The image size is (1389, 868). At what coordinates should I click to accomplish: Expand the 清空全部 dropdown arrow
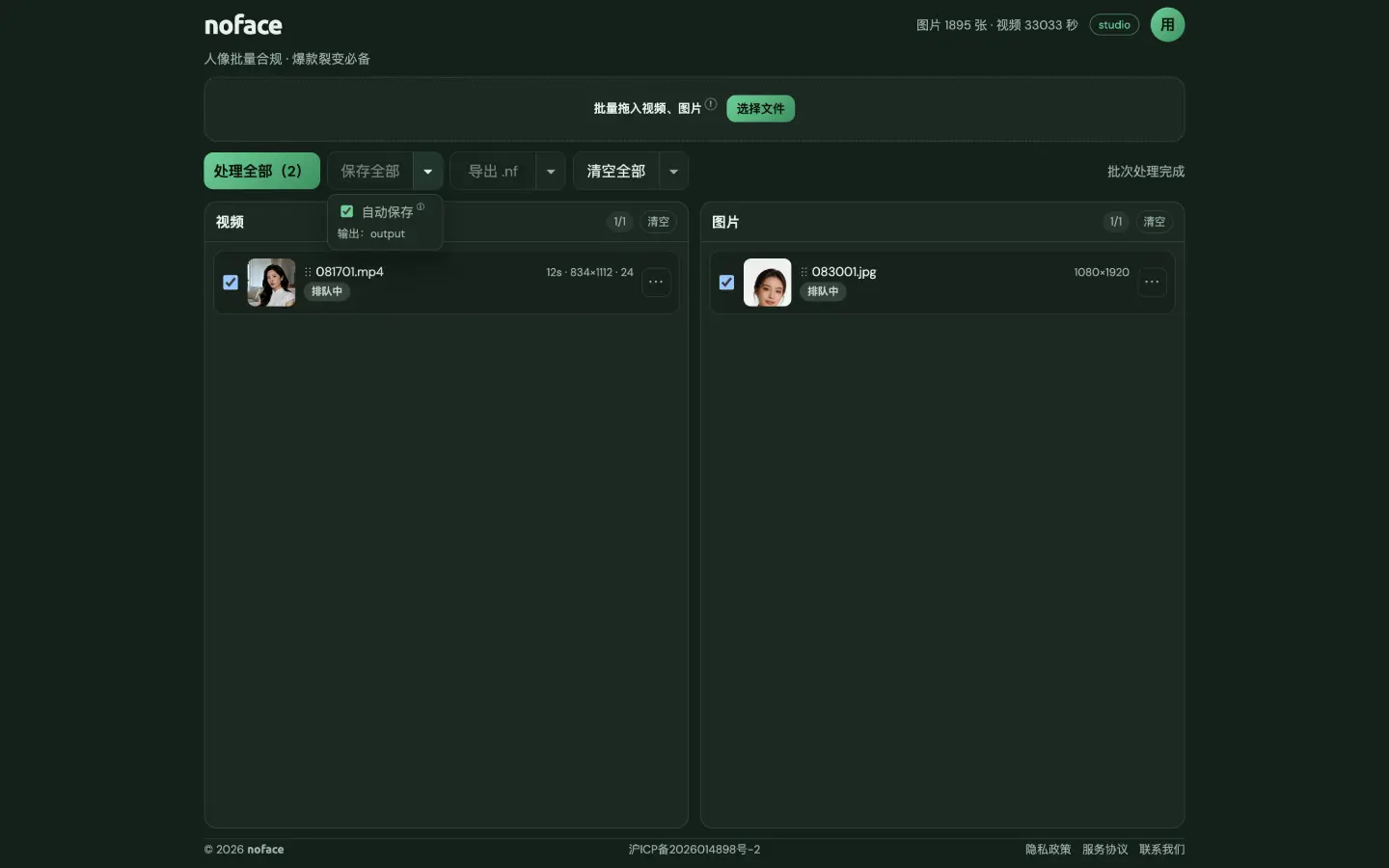pyautogui.click(x=673, y=172)
